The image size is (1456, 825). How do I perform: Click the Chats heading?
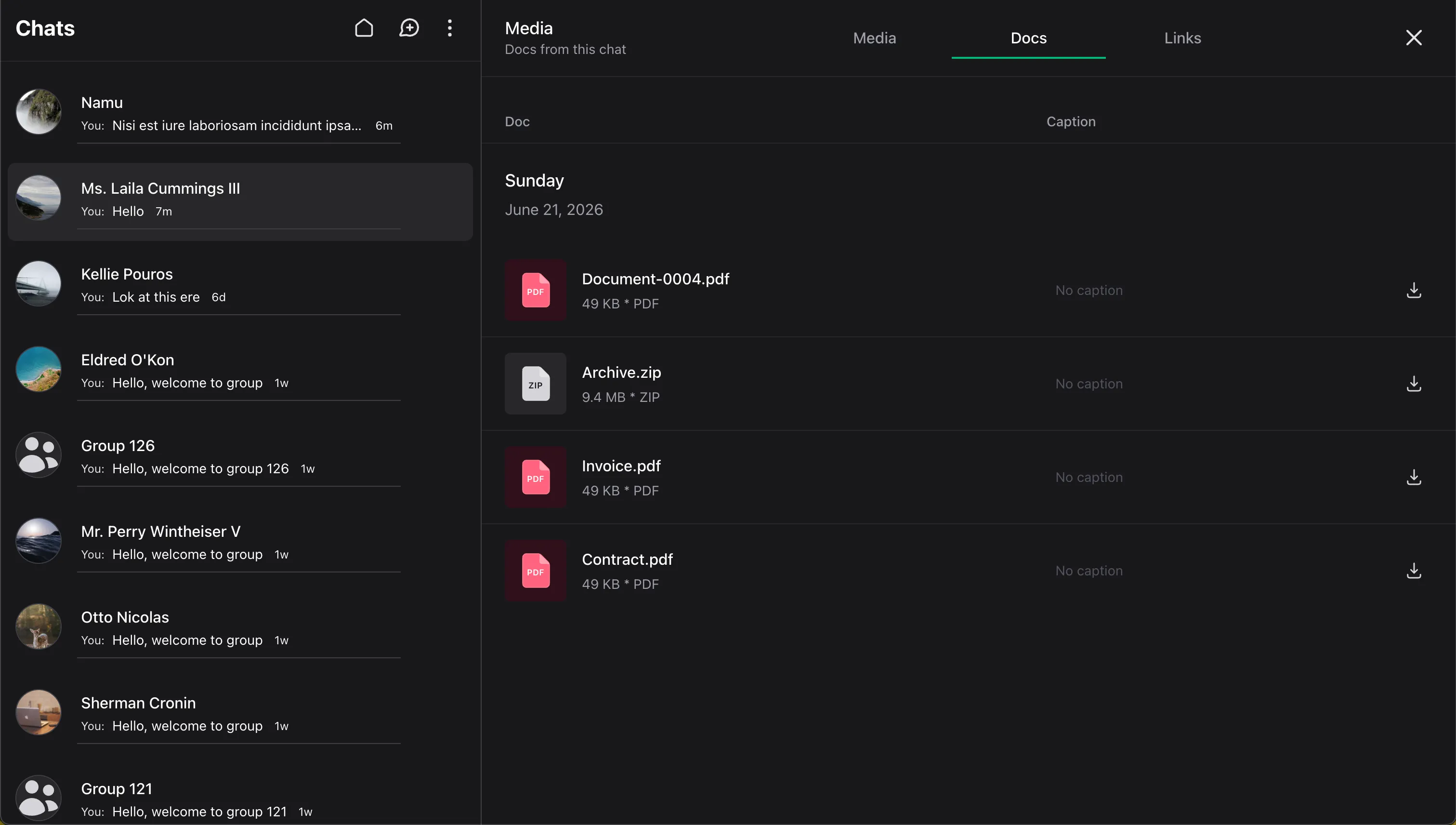coord(45,28)
